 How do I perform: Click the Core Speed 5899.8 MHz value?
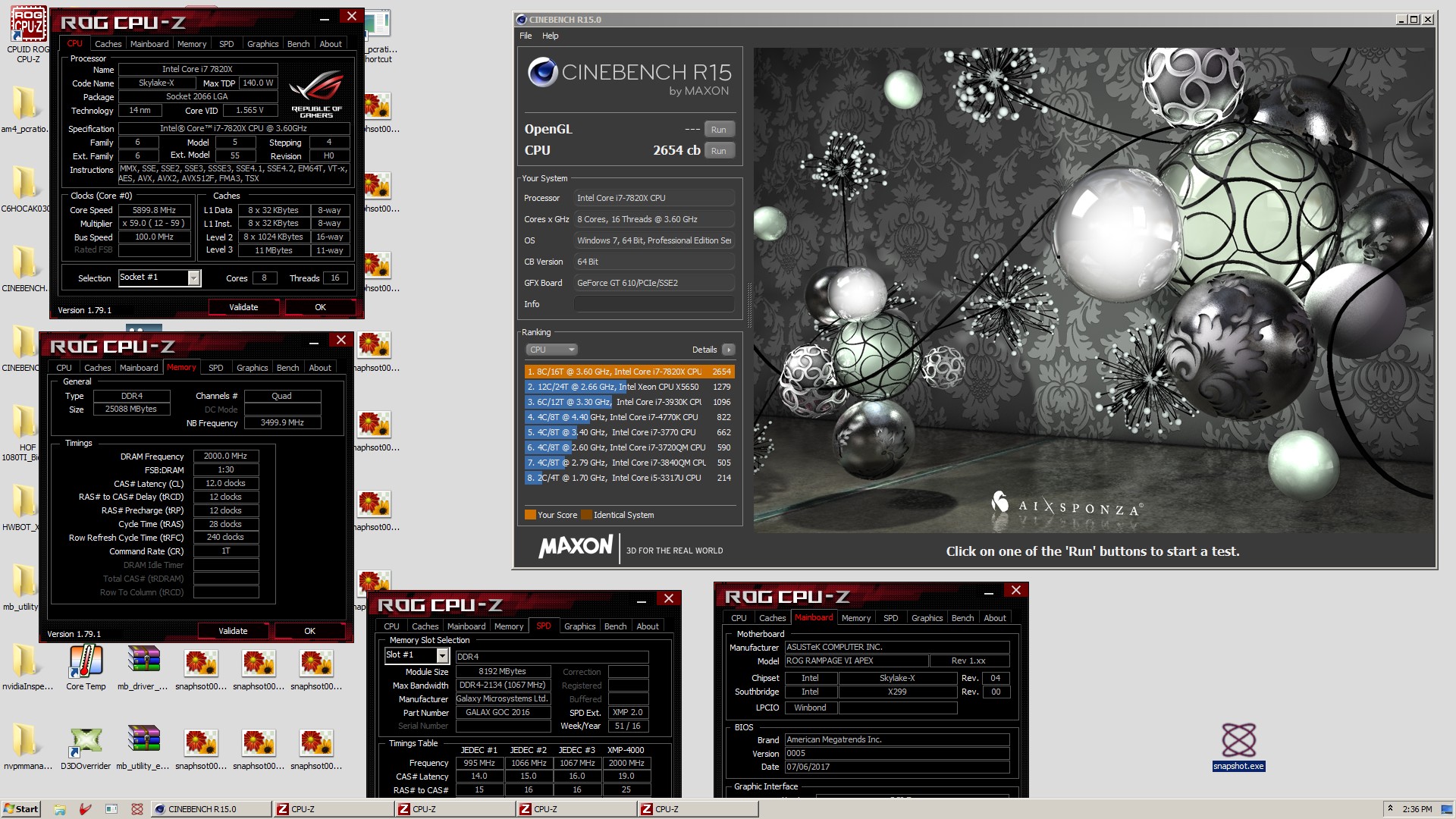click(154, 210)
